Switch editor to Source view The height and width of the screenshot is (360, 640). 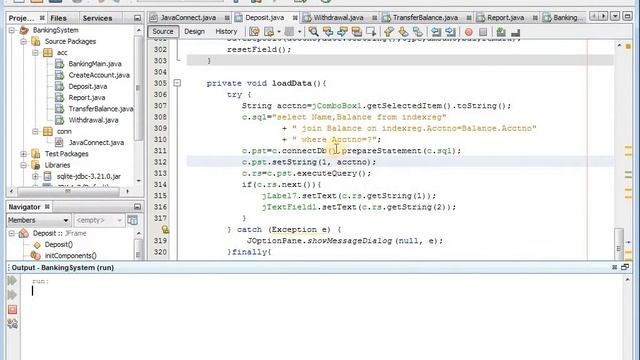[162, 31]
